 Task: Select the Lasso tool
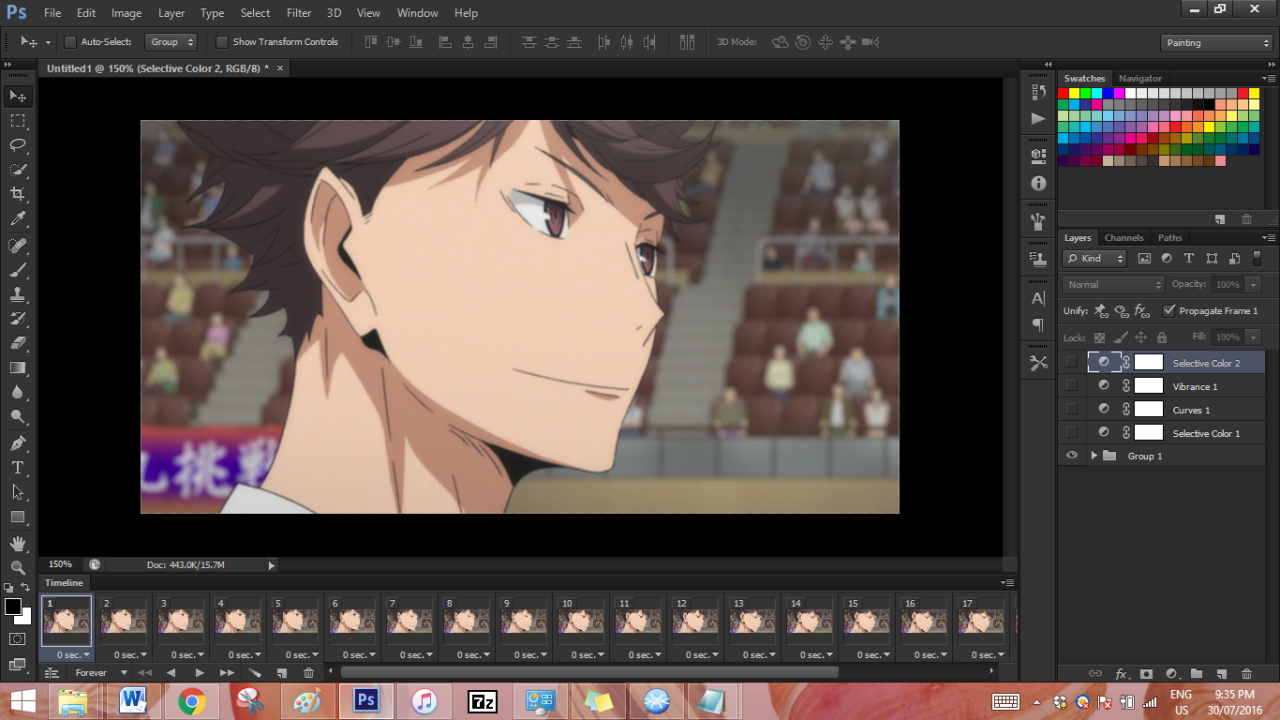pyautogui.click(x=18, y=145)
